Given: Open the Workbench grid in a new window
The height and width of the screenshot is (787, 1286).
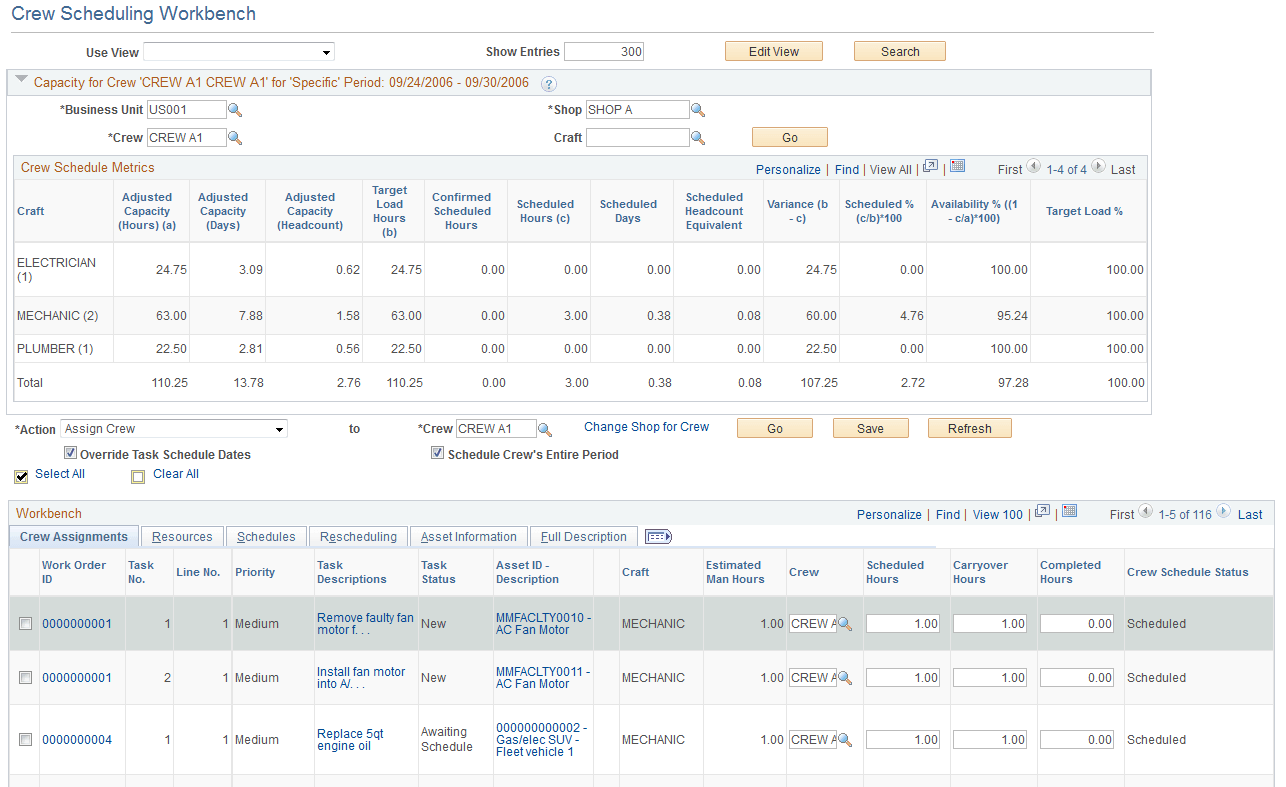Looking at the screenshot, I should 1041,513.
